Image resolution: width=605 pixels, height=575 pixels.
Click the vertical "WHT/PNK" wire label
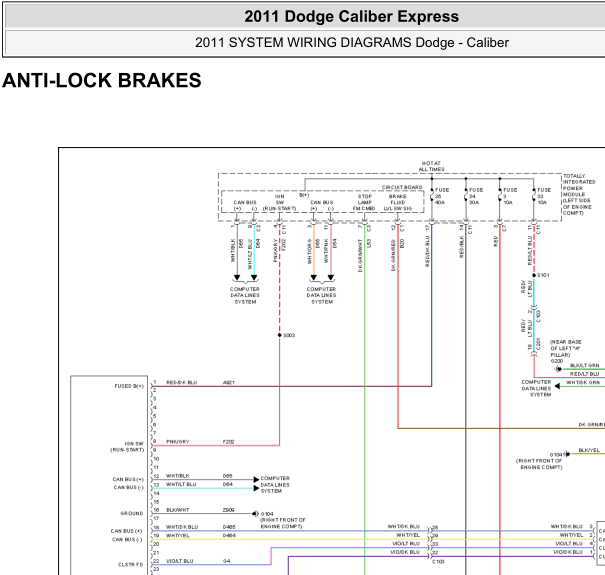point(326,251)
